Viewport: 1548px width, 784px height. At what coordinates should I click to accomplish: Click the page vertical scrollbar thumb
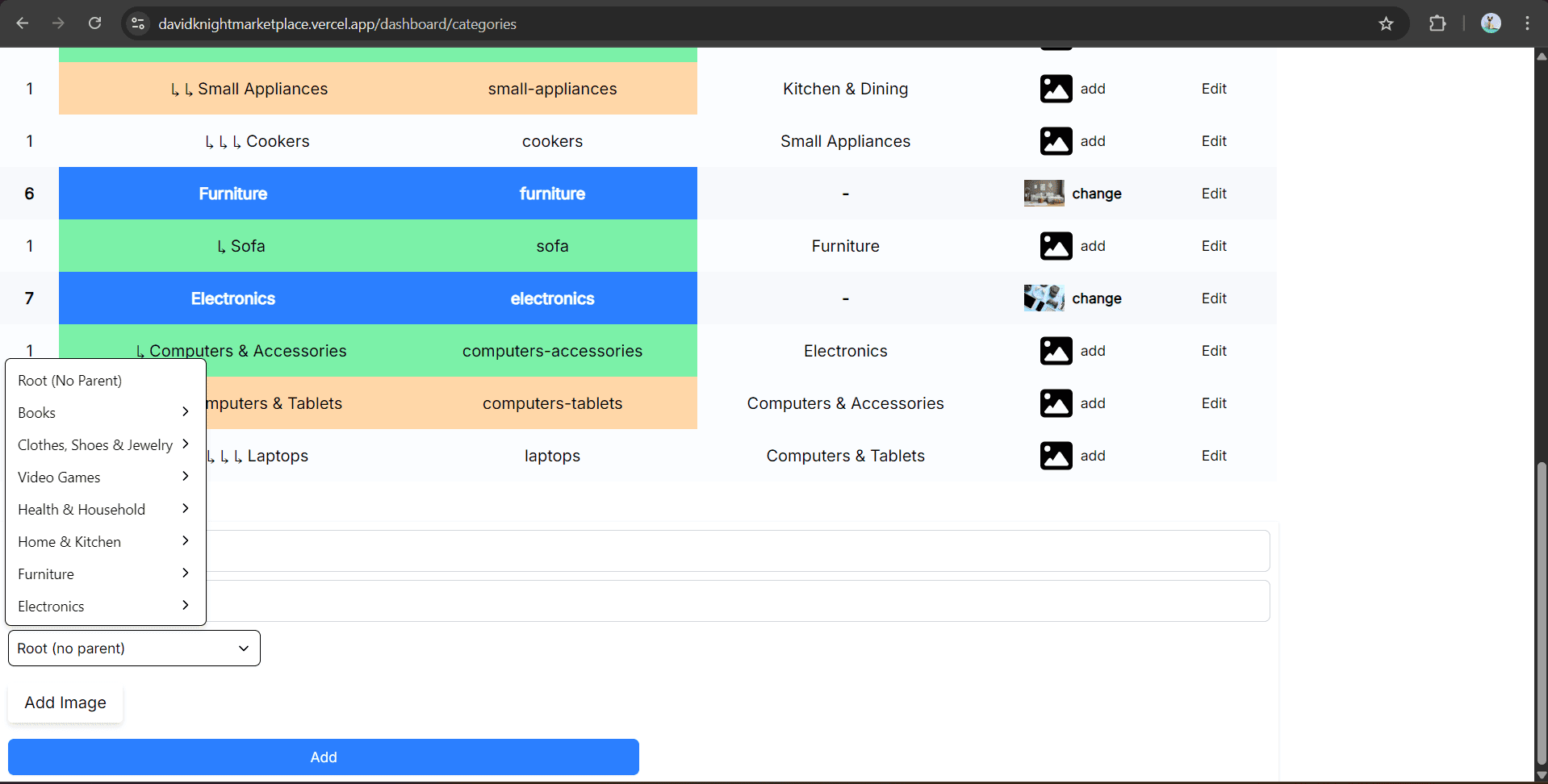(x=1541, y=613)
